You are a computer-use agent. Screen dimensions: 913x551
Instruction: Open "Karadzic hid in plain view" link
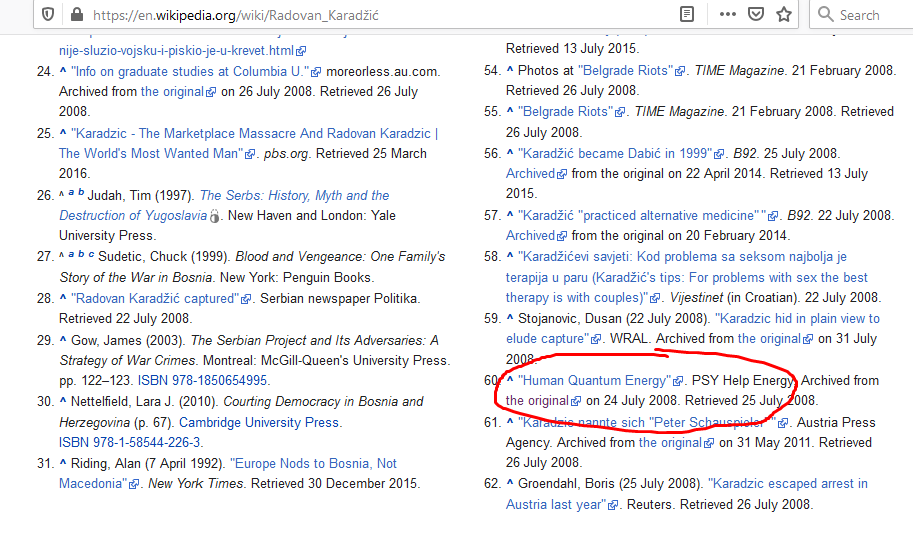(693, 329)
